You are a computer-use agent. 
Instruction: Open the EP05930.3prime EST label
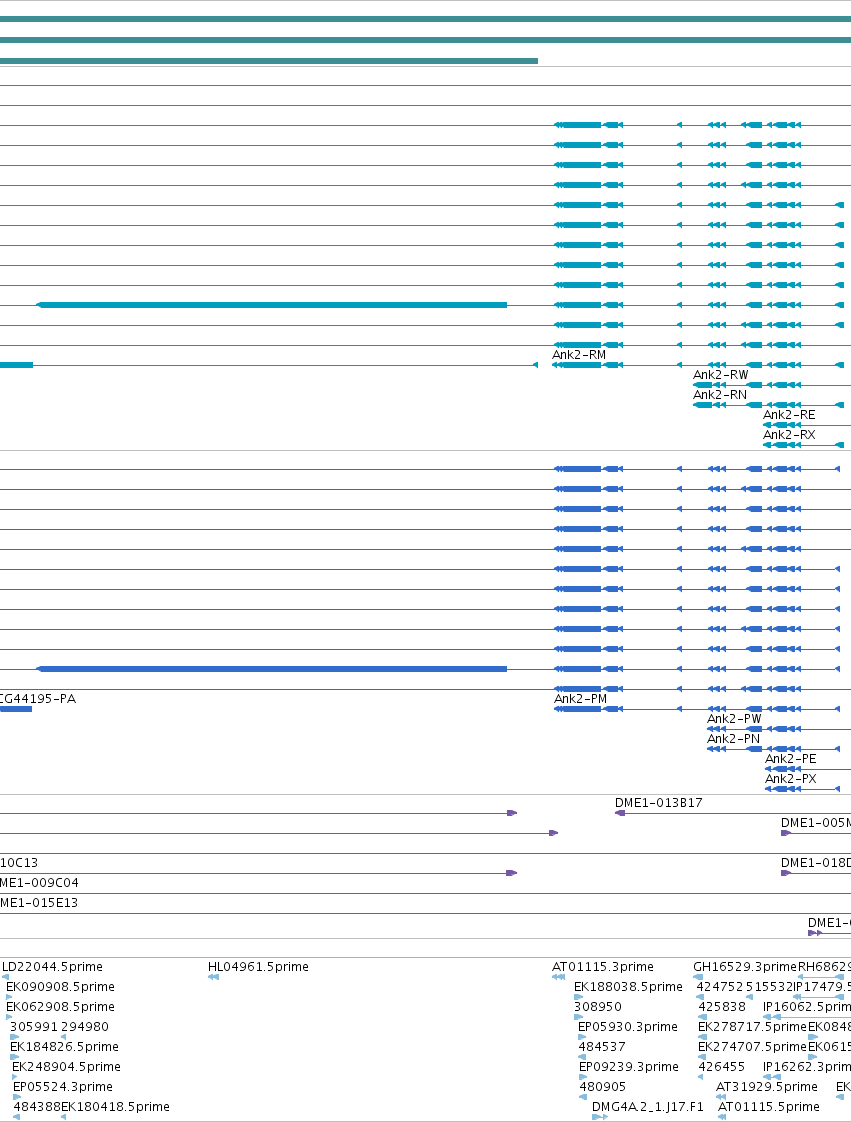(x=628, y=1027)
